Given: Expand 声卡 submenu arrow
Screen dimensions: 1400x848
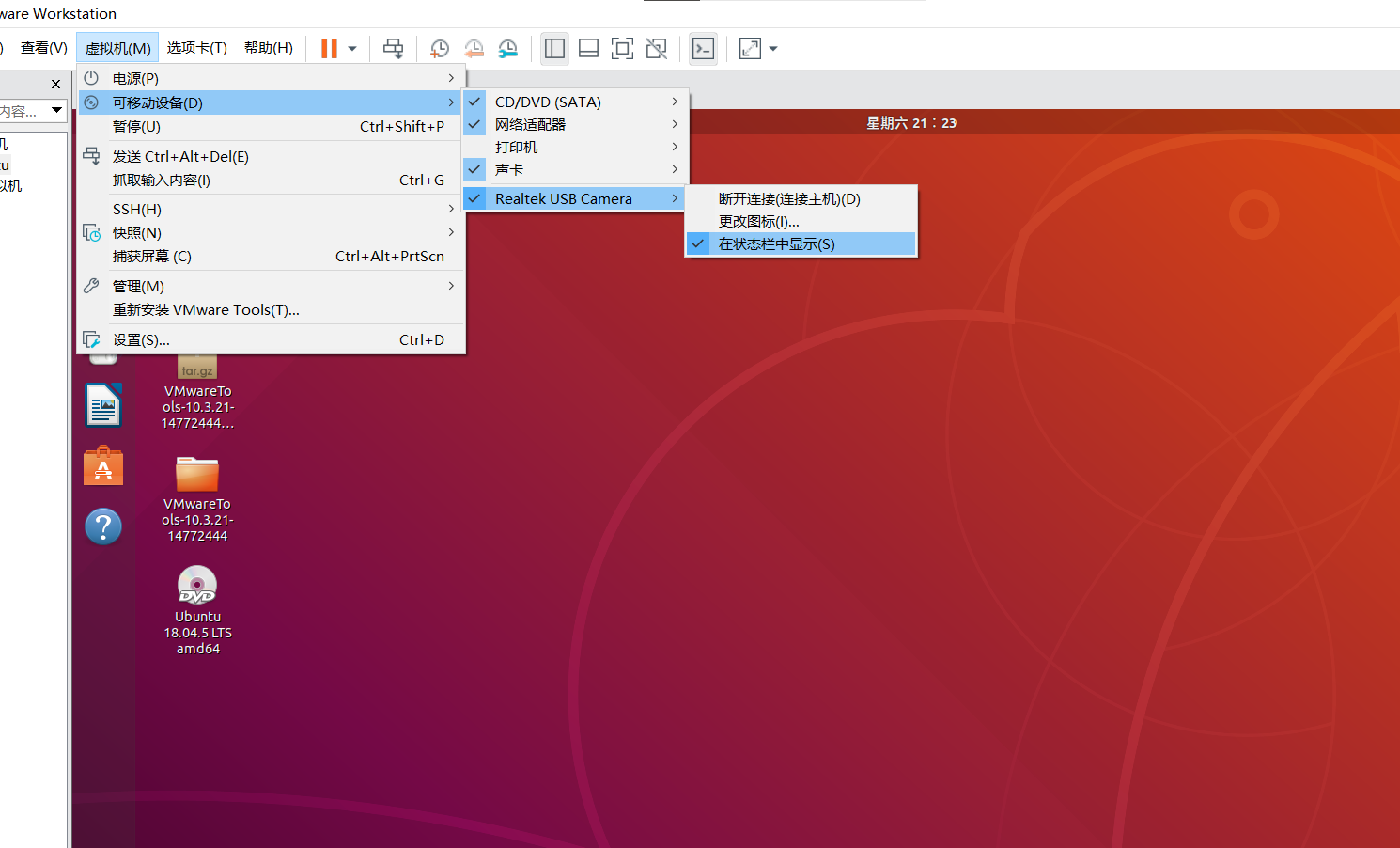Looking at the screenshot, I should [x=675, y=169].
